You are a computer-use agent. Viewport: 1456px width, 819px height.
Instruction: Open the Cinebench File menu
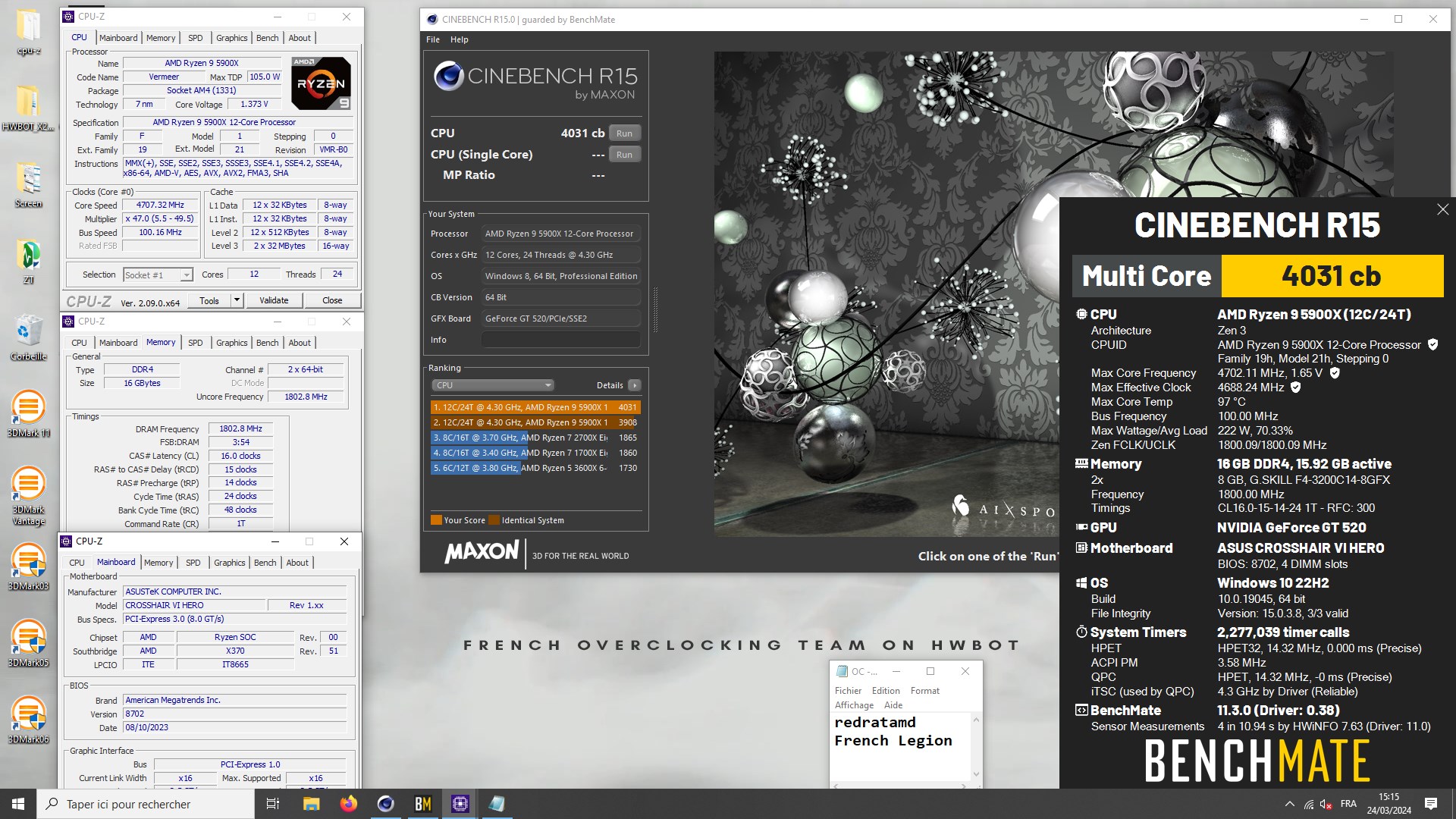click(433, 39)
